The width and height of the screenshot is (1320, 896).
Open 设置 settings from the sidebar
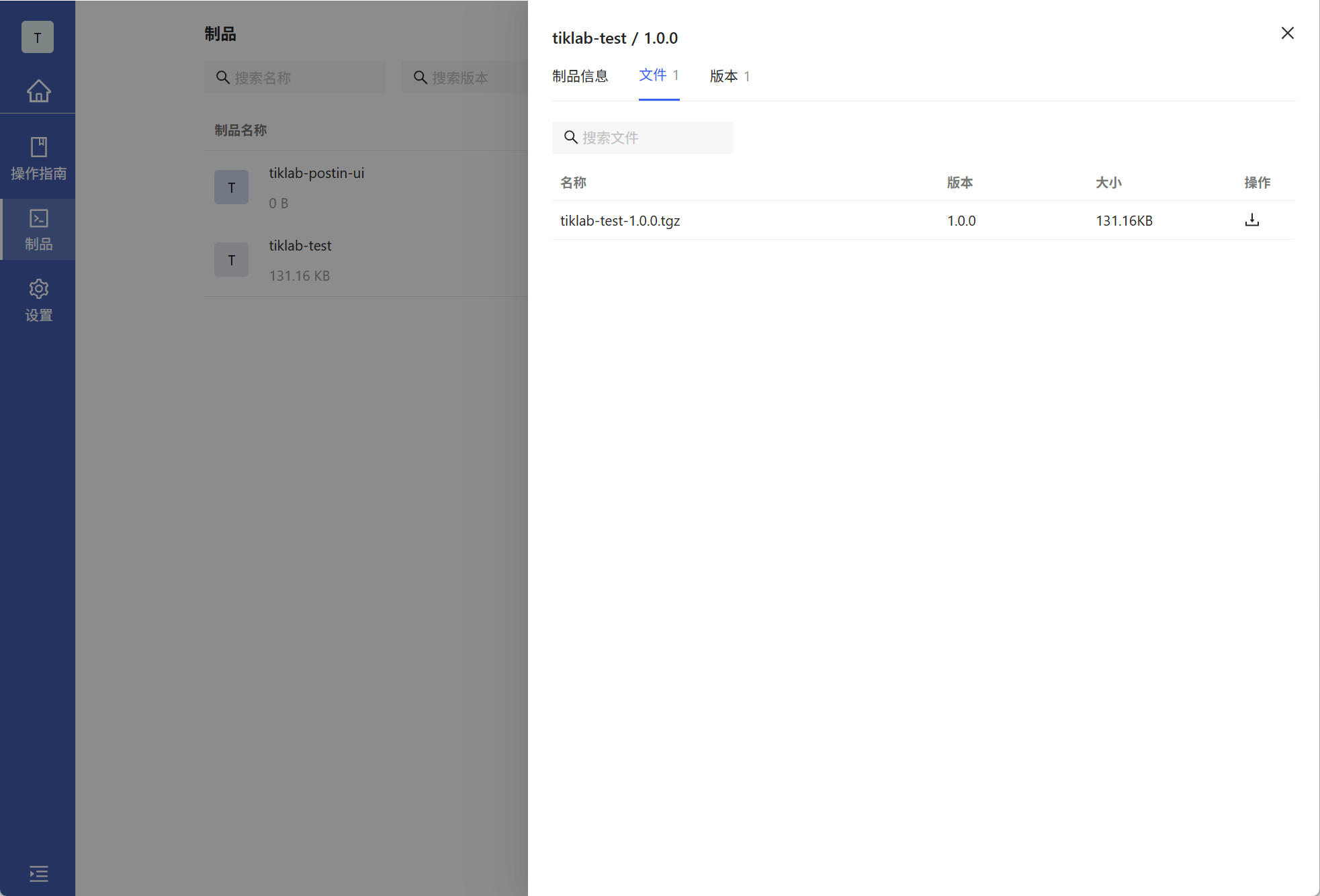click(x=38, y=300)
